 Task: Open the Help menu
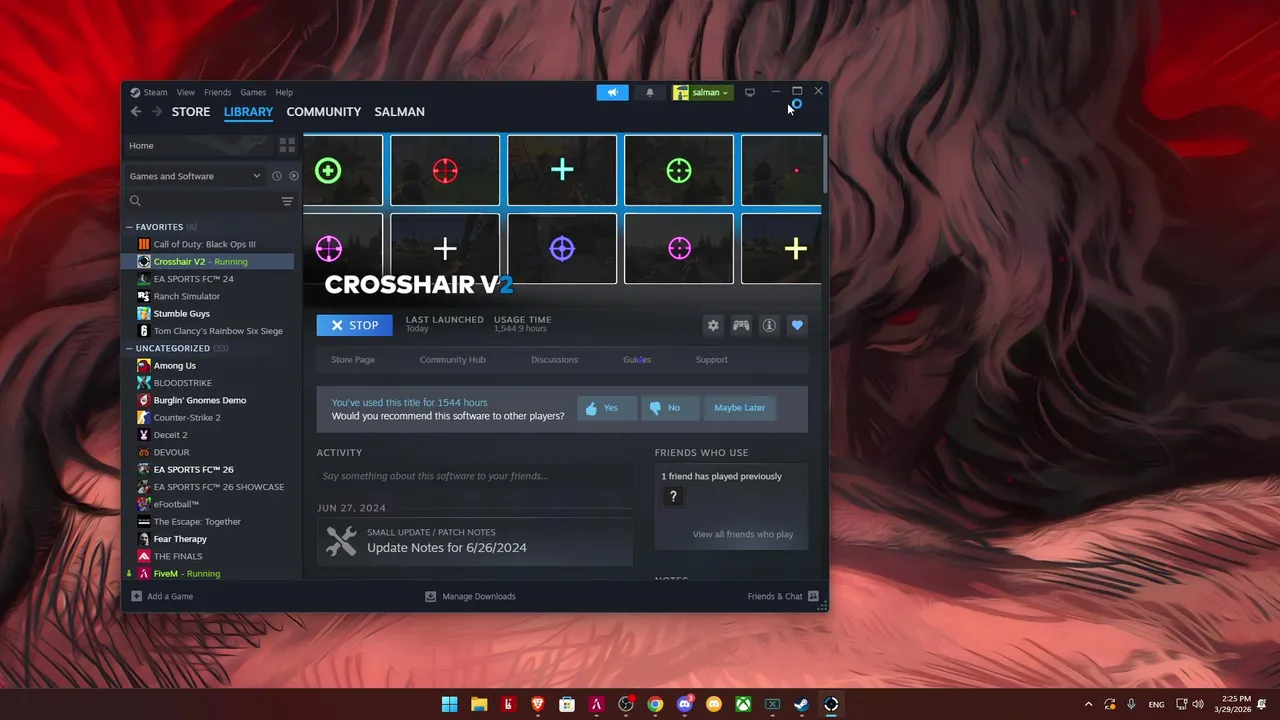(x=284, y=92)
